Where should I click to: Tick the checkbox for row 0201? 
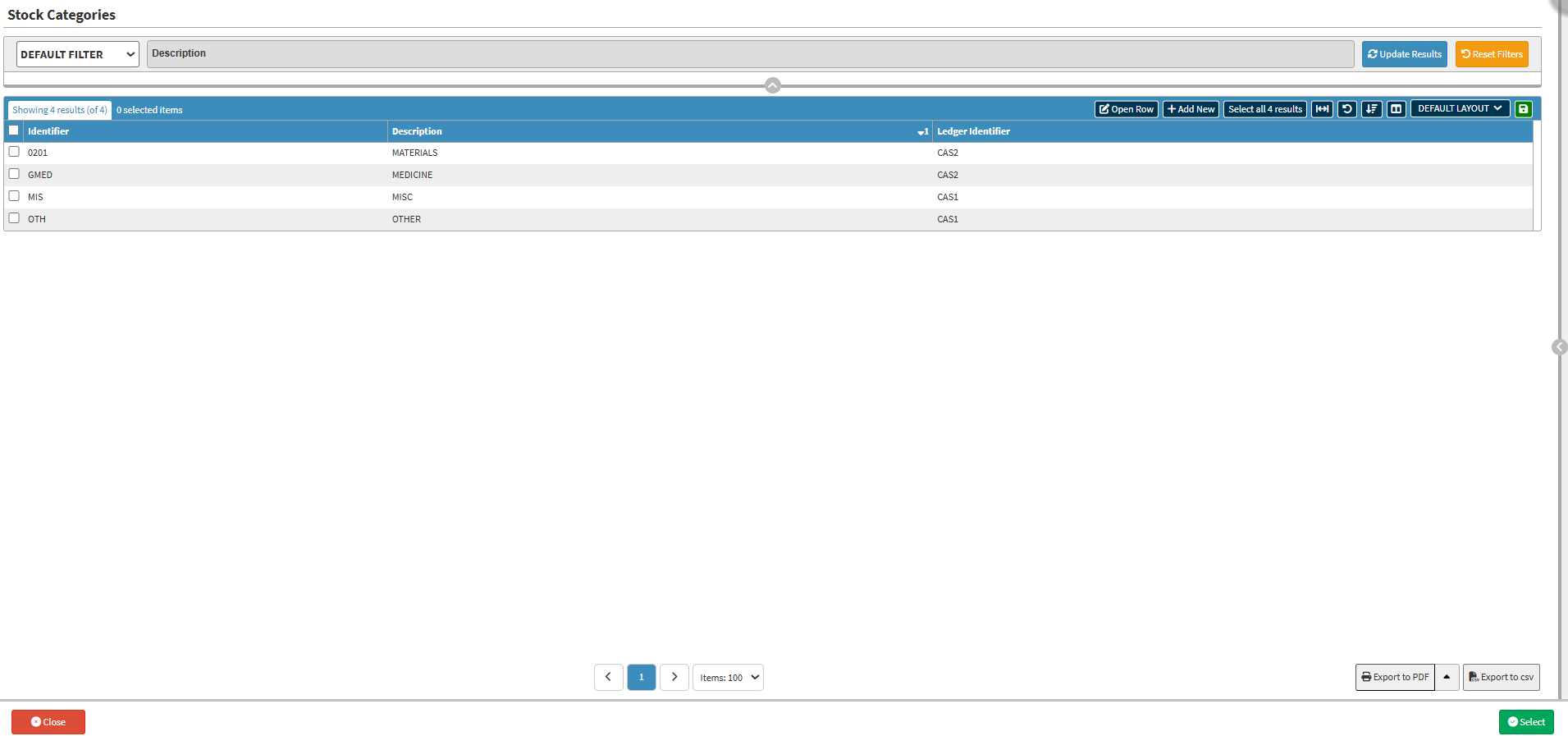tap(14, 152)
